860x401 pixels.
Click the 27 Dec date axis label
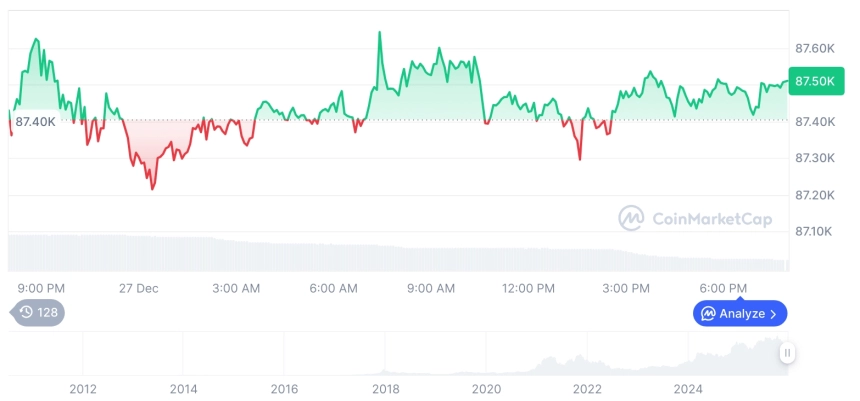(138, 288)
